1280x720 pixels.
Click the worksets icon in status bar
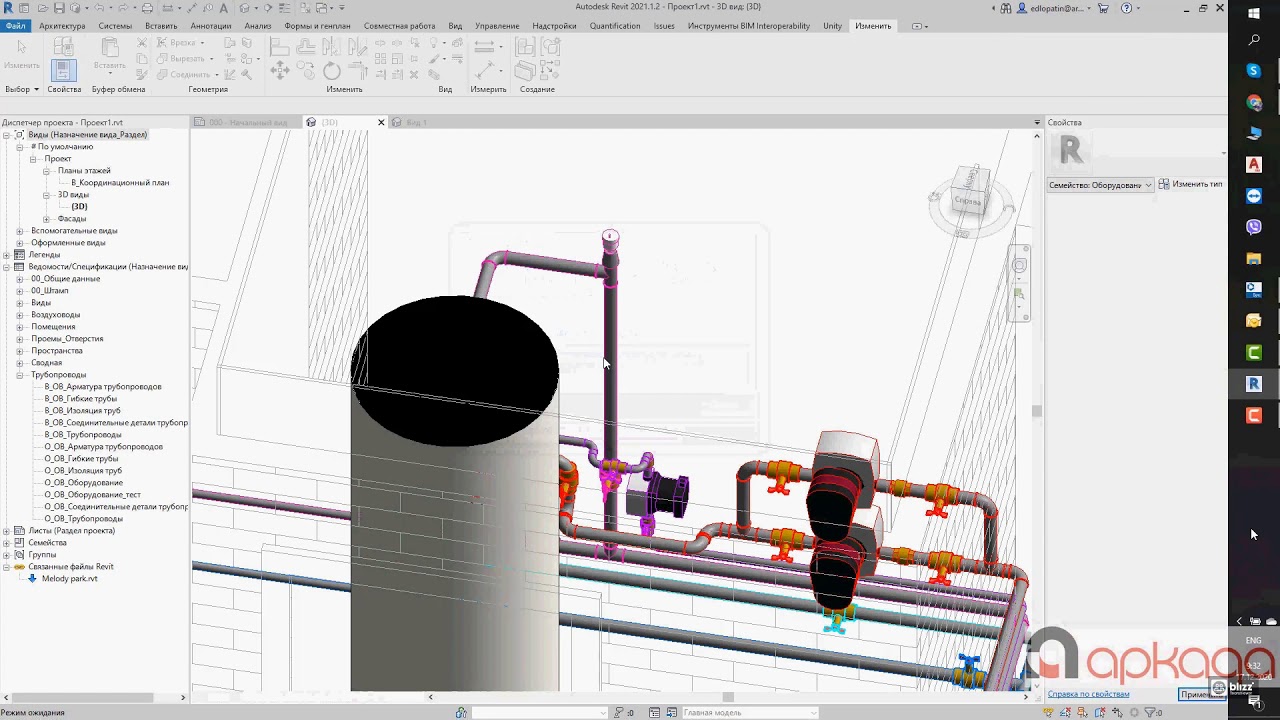point(461,713)
